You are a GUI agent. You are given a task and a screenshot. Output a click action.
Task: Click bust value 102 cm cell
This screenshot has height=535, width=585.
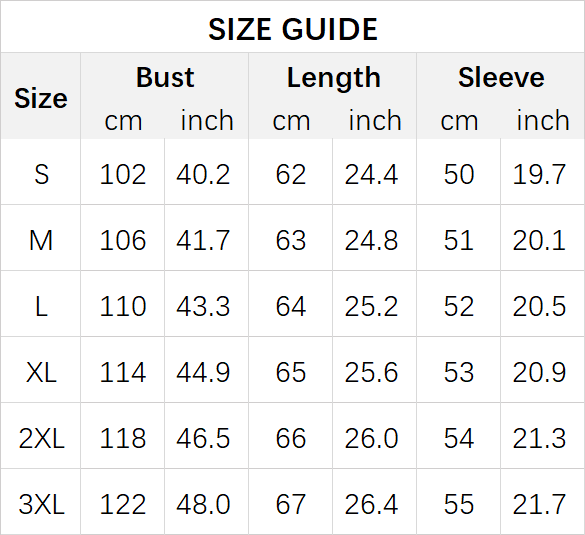pyautogui.click(x=123, y=174)
